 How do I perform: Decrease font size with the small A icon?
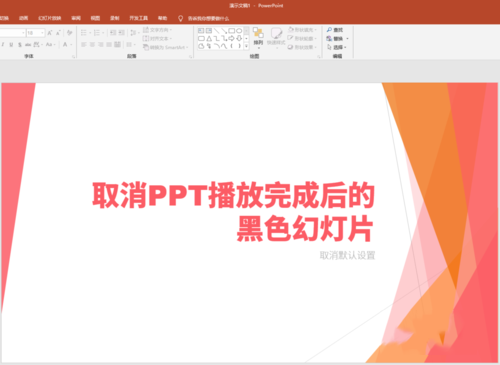tap(58, 33)
